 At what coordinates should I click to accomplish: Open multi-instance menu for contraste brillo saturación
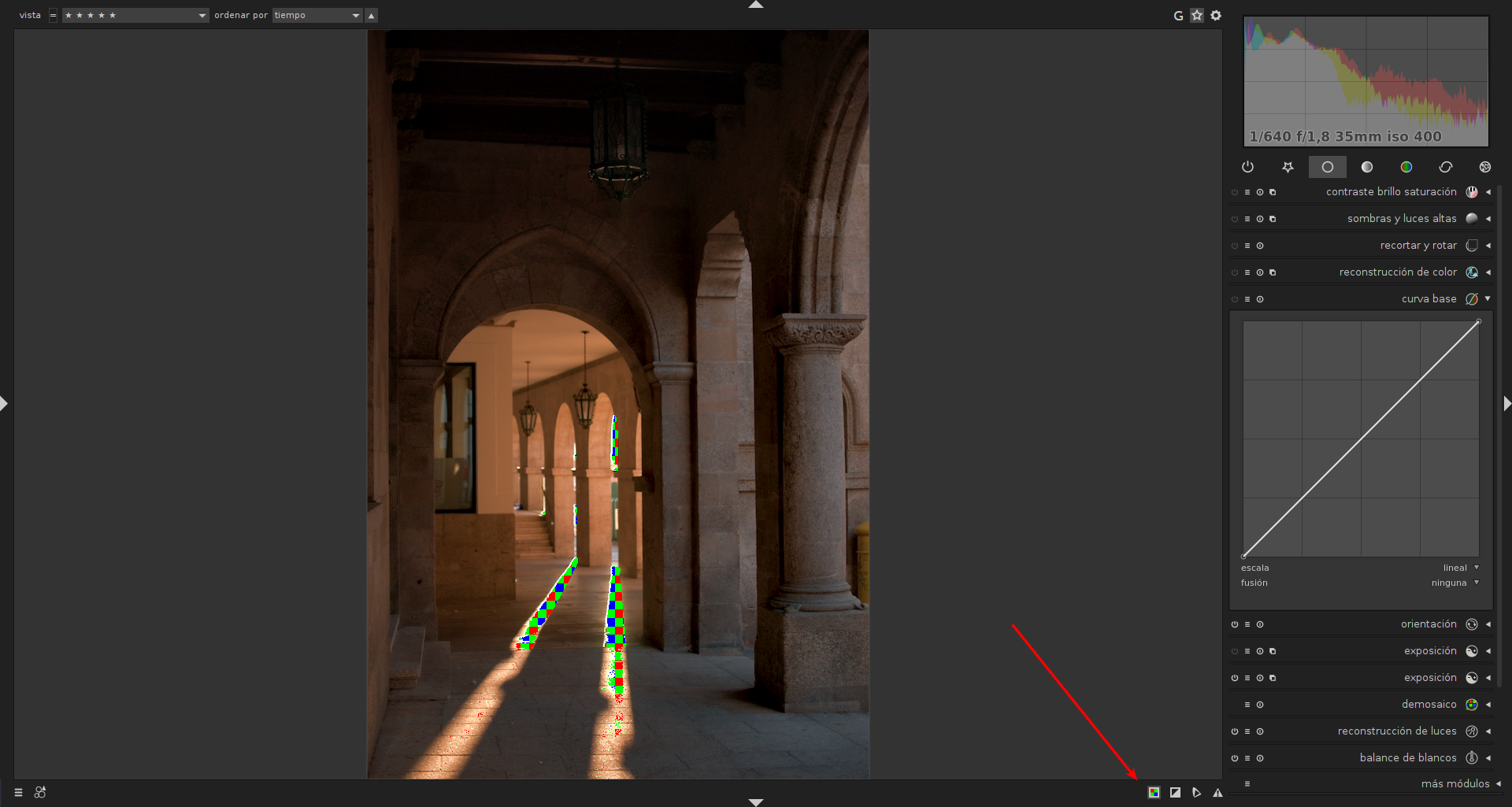tap(1273, 192)
